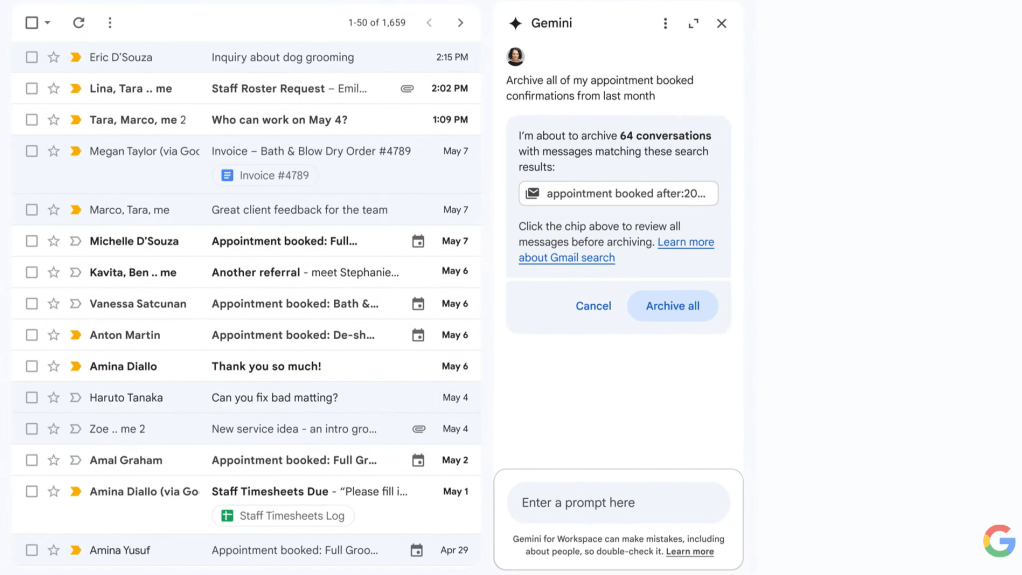Open Gemini panel more options
Viewport: 1022px width, 575px height.
(x=665, y=23)
